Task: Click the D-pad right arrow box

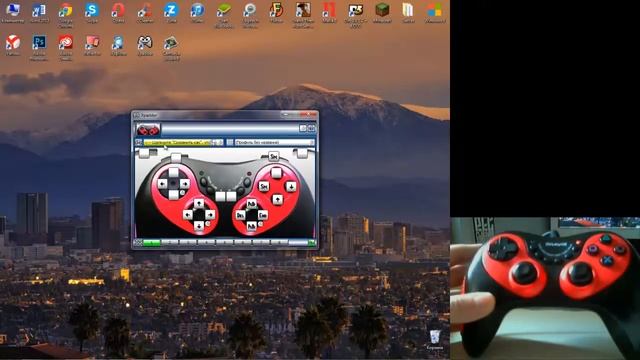Action: 185,184
